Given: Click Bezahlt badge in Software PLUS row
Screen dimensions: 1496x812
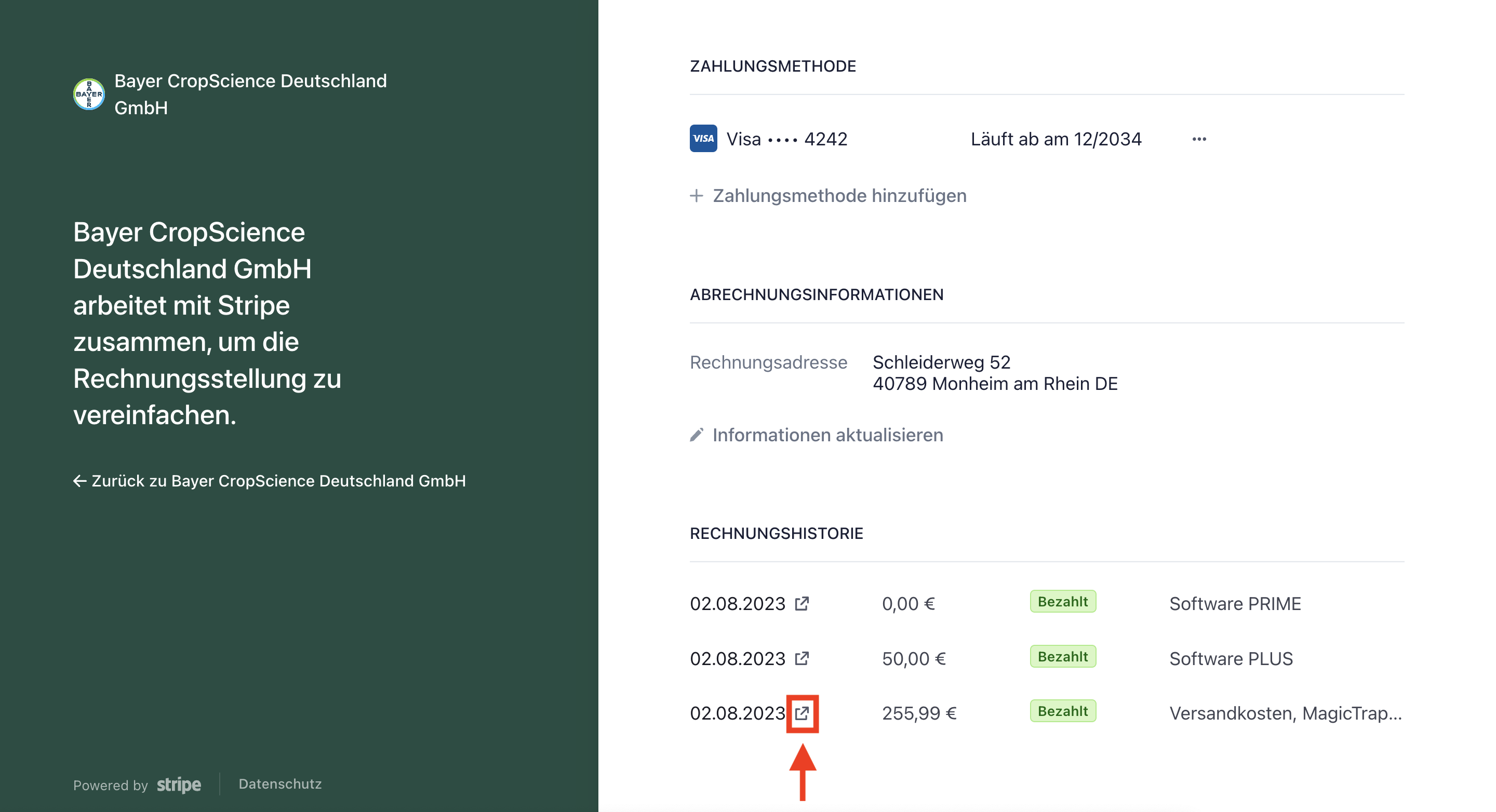Looking at the screenshot, I should click(1063, 656).
